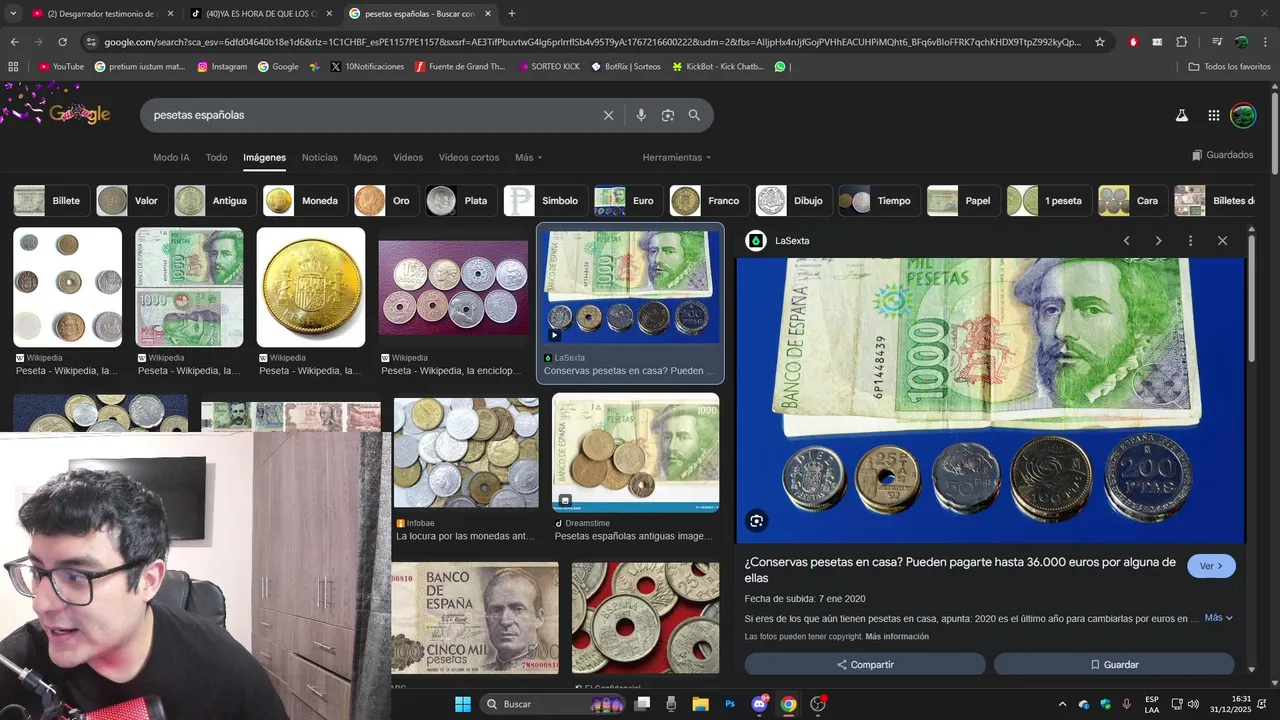Click the Ver button in the preview panel
The image size is (1280, 720).
[x=1211, y=566]
